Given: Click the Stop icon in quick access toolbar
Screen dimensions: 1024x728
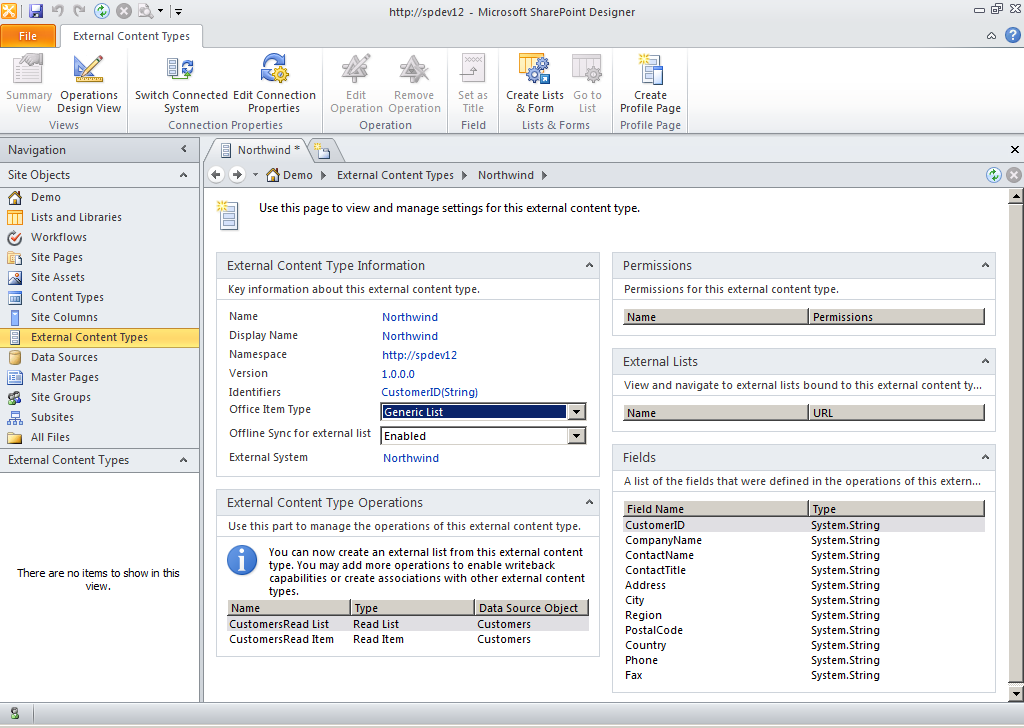Looking at the screenshot, I should click(124, 10).
